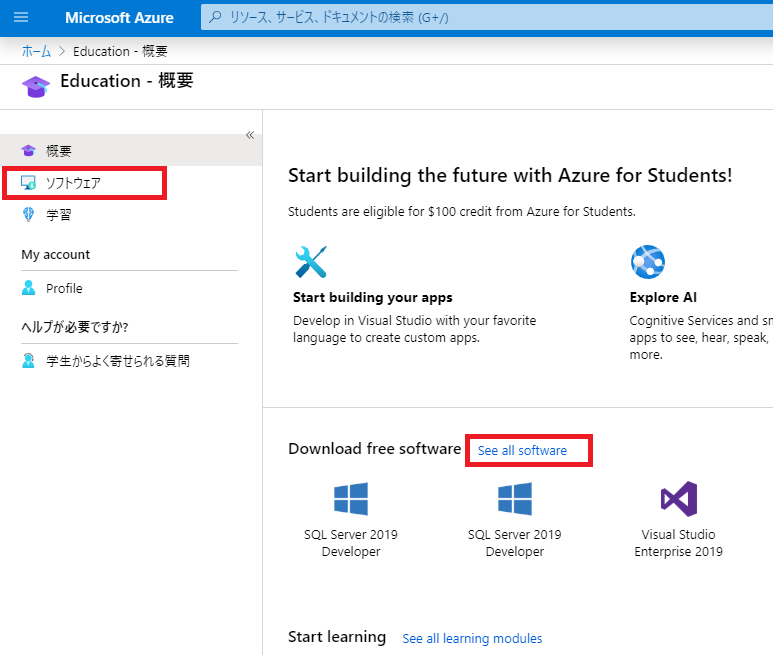Screen dimensions: 773x655
Task: Click Start building your apps heading
Action: [373, 298]
